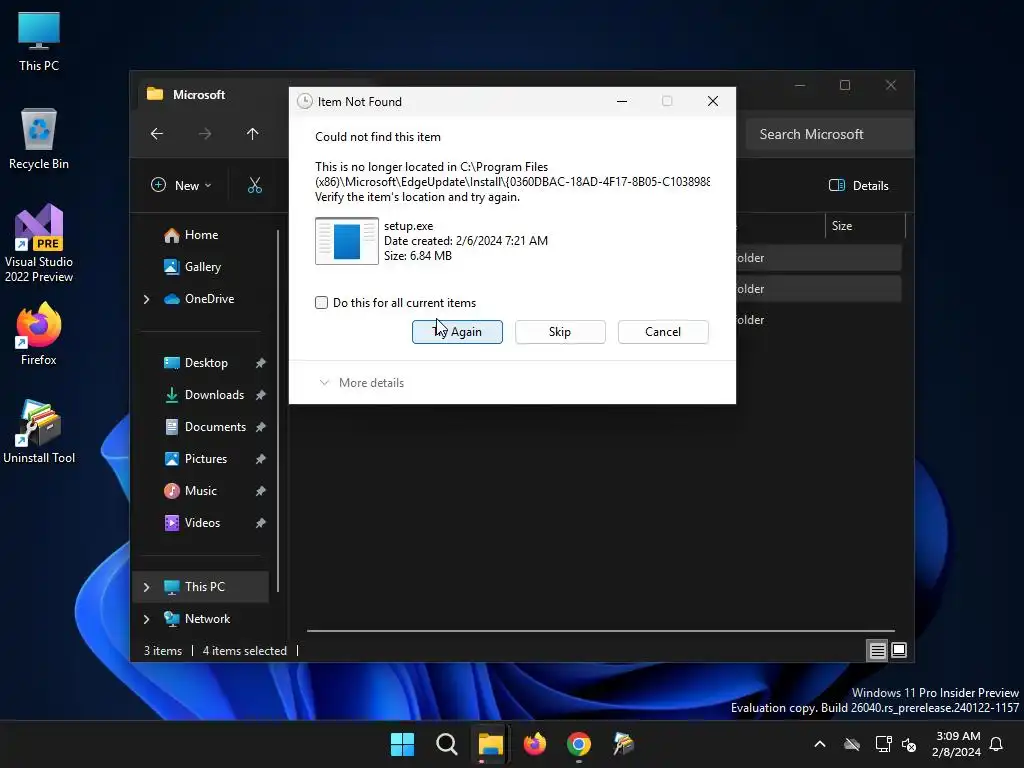
Task: Click the pin icon beside Pictures
Action: [x=261, y=459]
